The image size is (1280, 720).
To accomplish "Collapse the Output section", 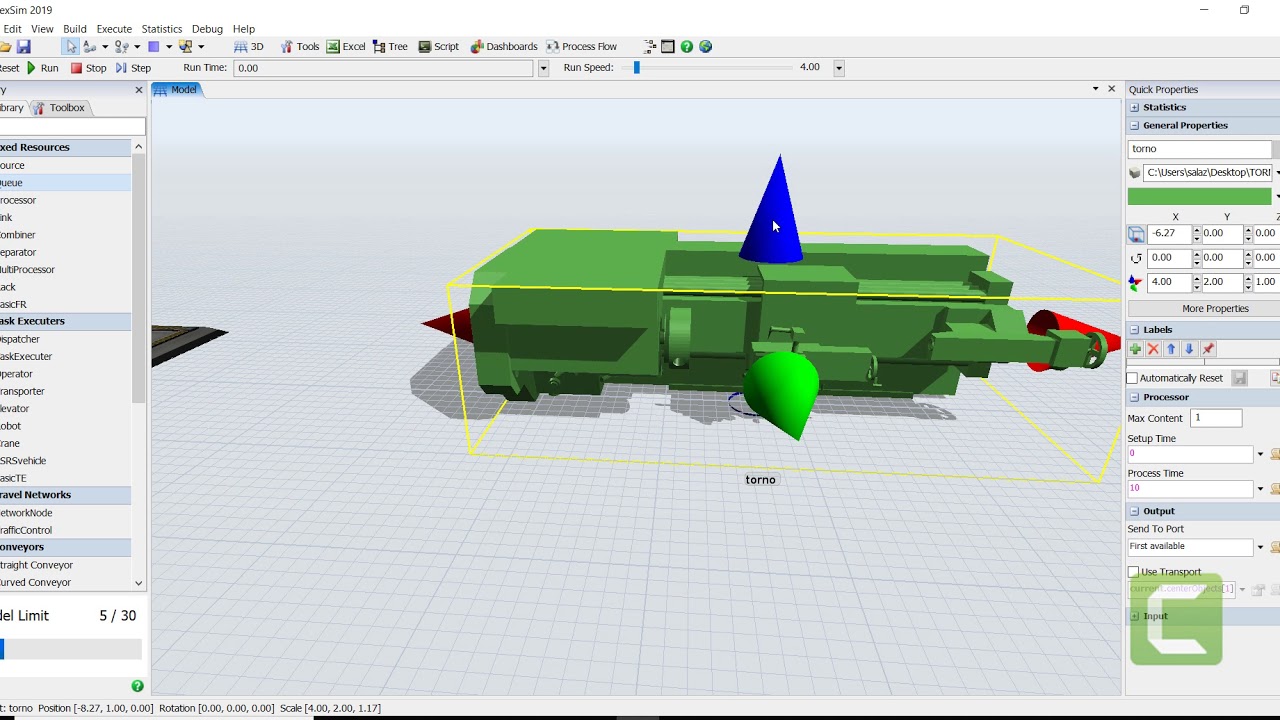I will (x=1135, y=511).
